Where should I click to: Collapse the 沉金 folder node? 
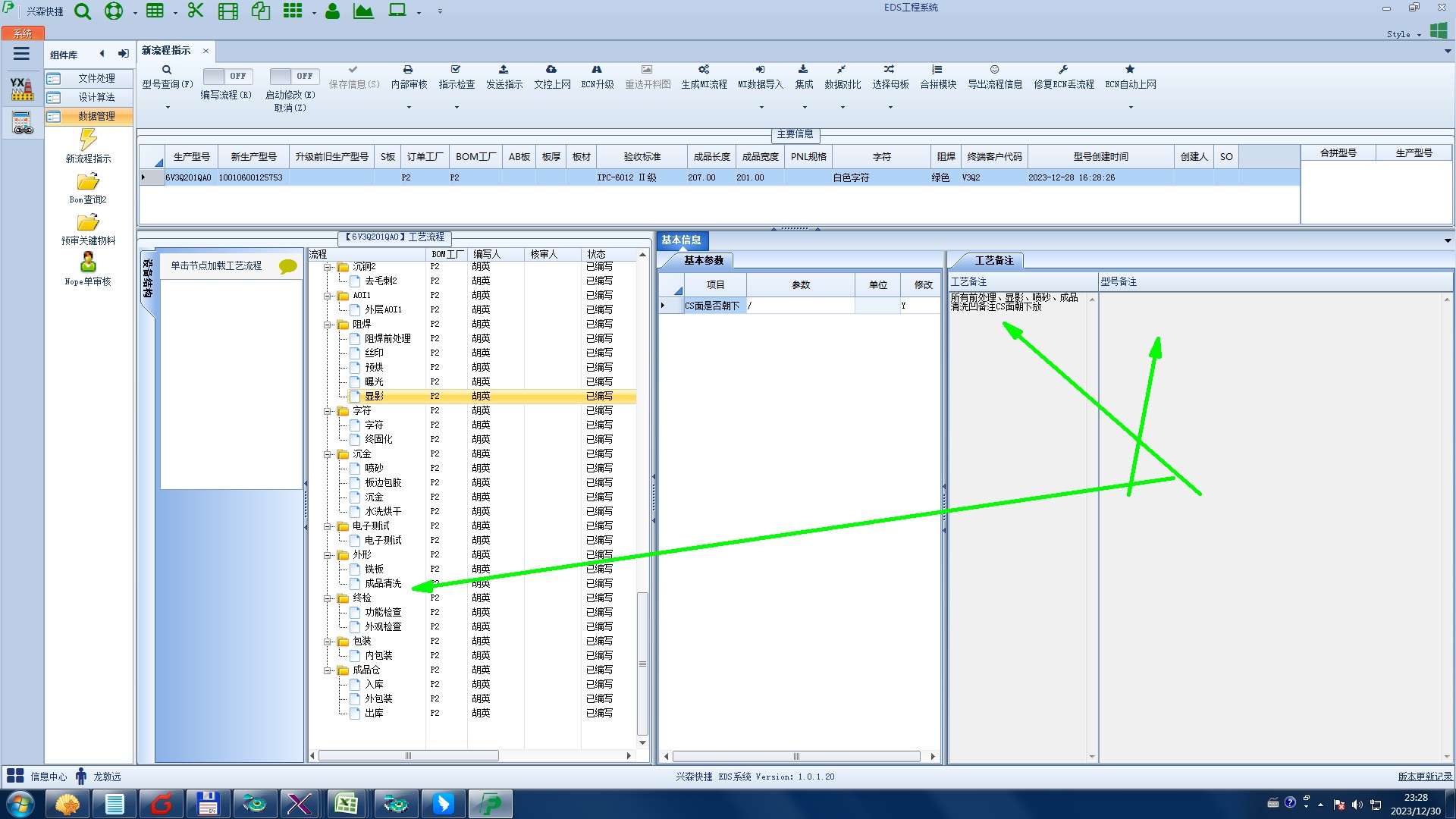[328, 454]
